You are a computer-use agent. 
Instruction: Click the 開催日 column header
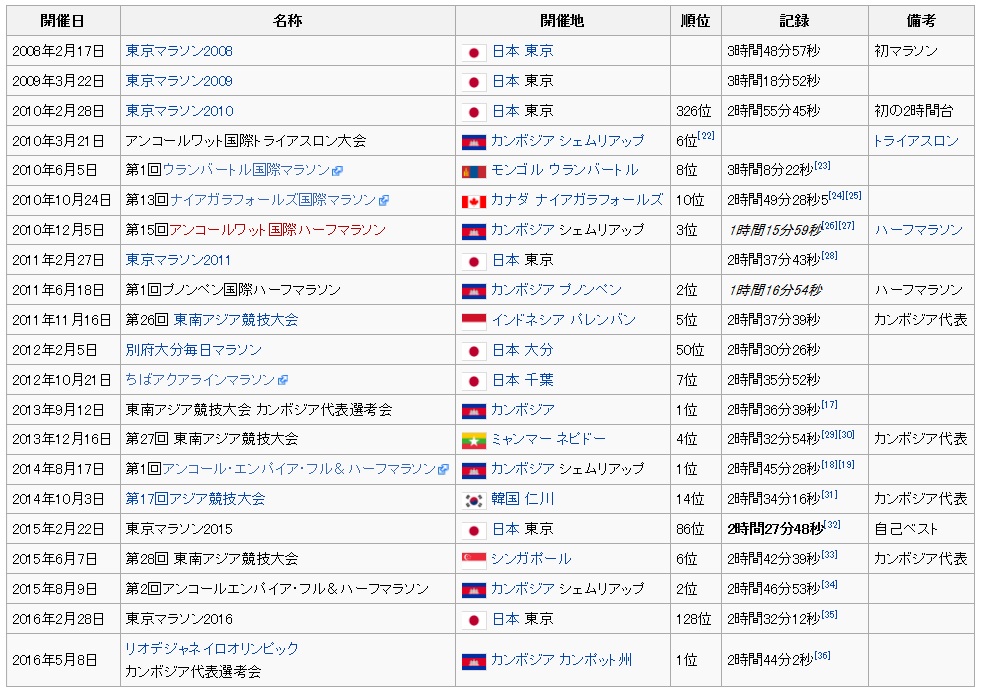[x=63, y=21]
